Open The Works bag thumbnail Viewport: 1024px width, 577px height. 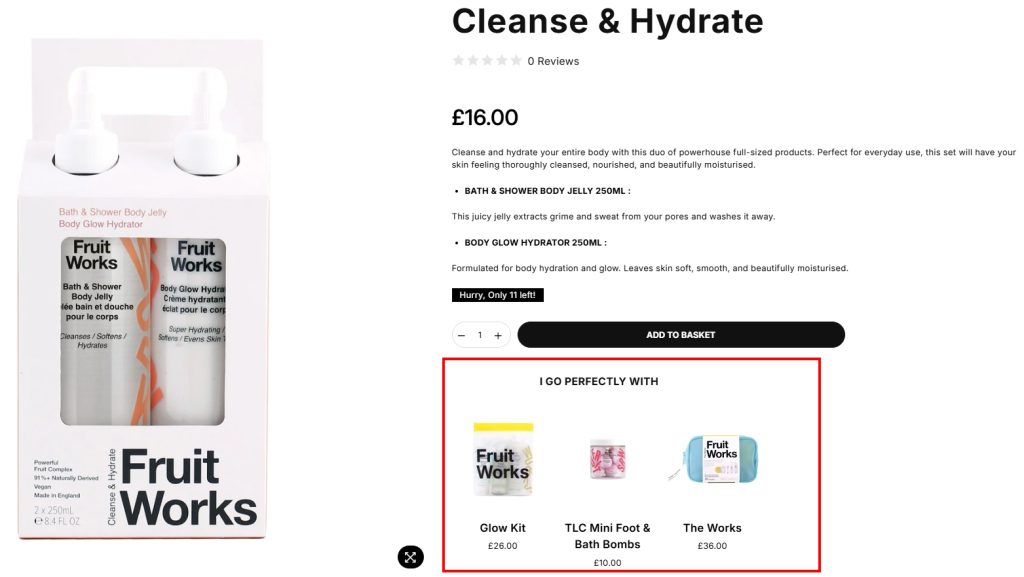[712, 459]
